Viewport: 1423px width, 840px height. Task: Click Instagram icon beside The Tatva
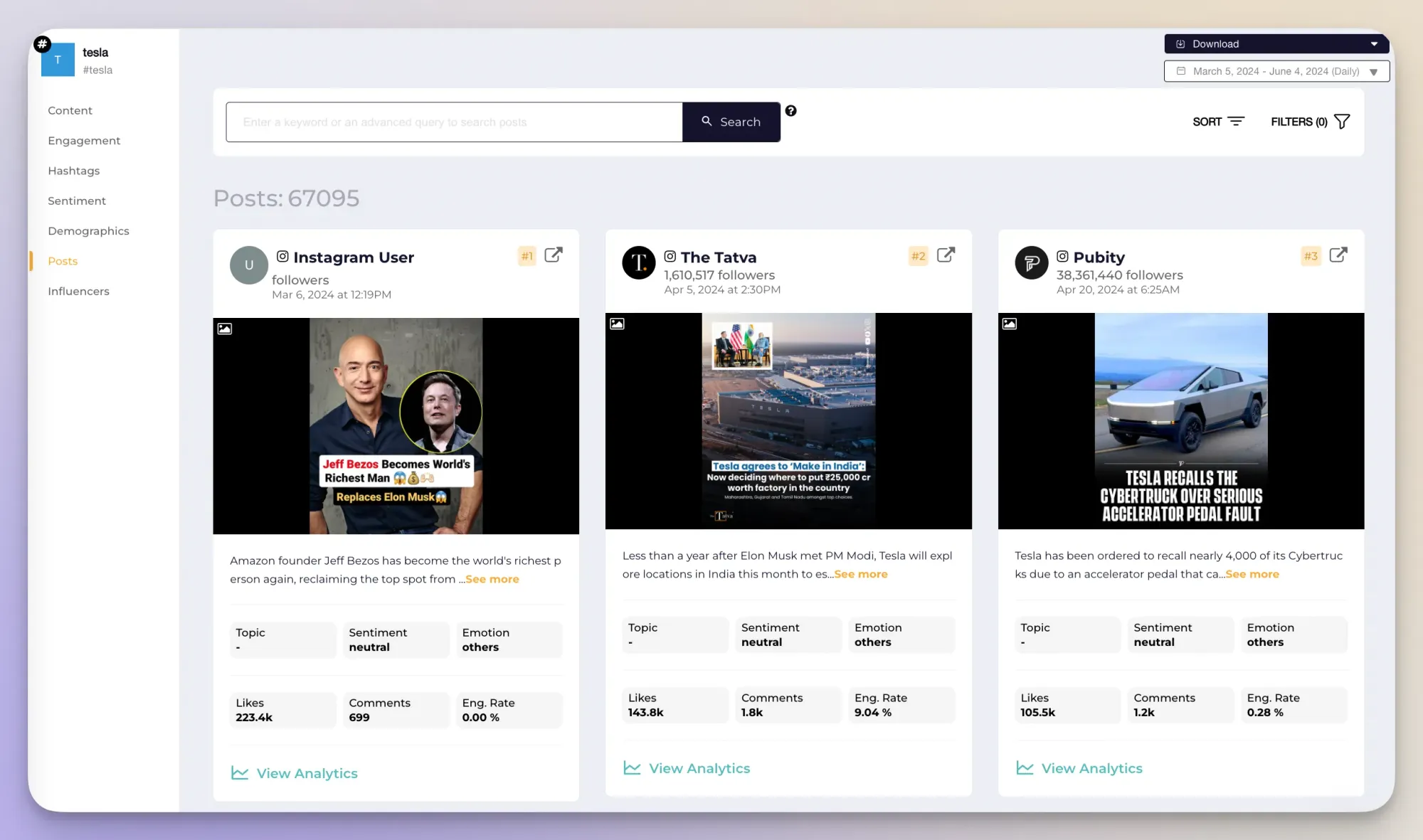point(670,256)
